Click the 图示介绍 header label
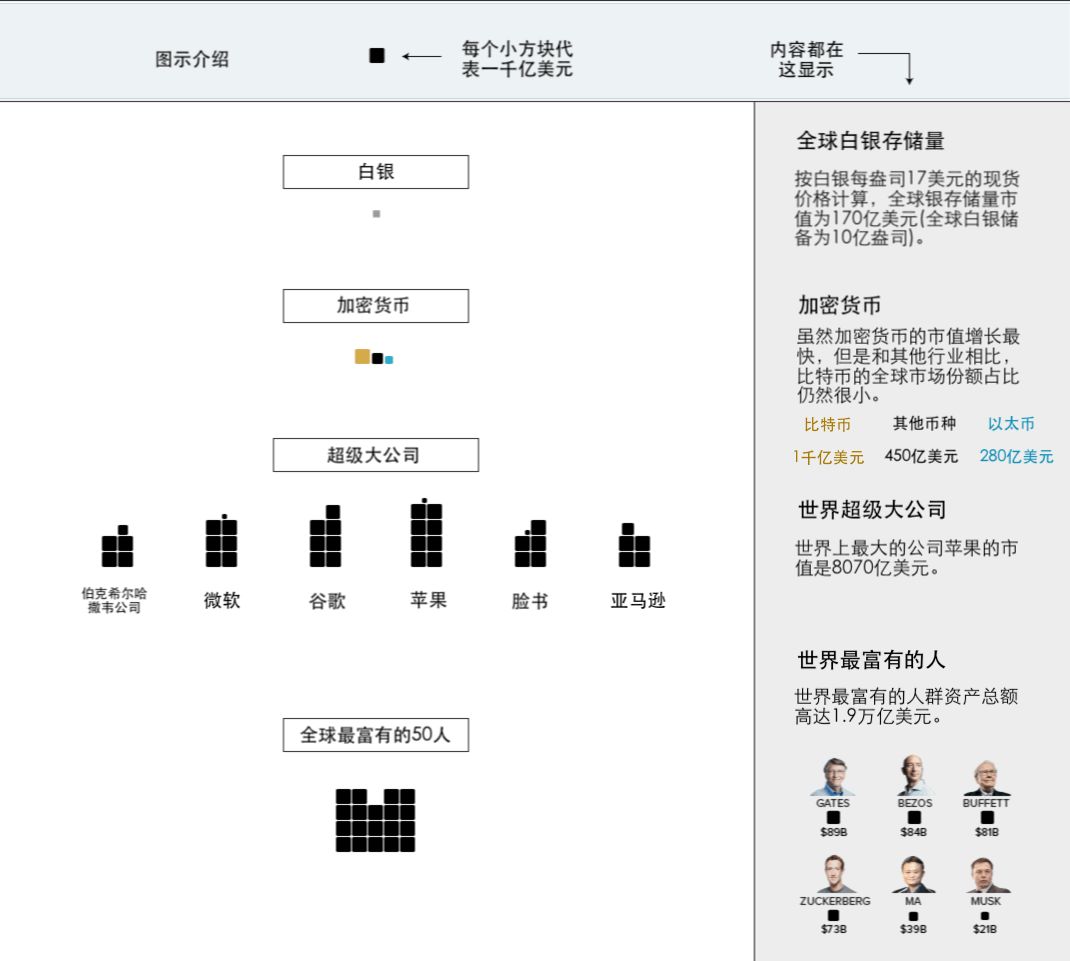Screen dimensions: 1070x961 tap(192, 59)
